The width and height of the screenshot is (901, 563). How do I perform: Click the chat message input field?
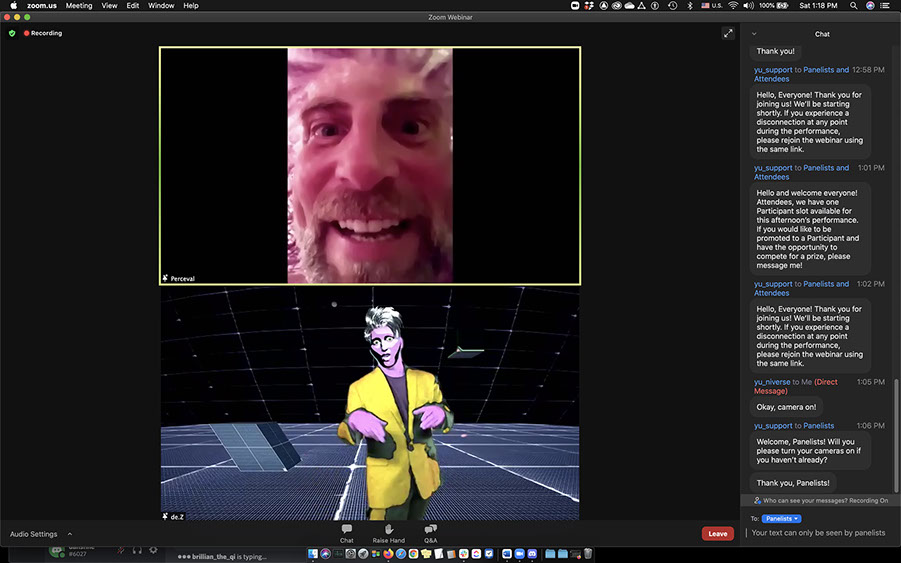817,533
